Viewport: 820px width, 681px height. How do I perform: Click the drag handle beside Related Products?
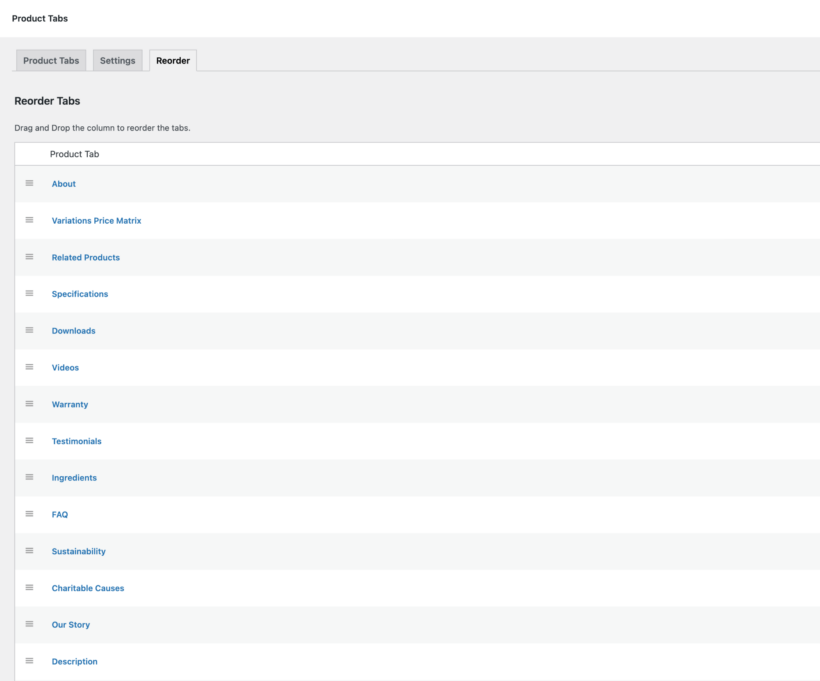(x=29, y=256)
